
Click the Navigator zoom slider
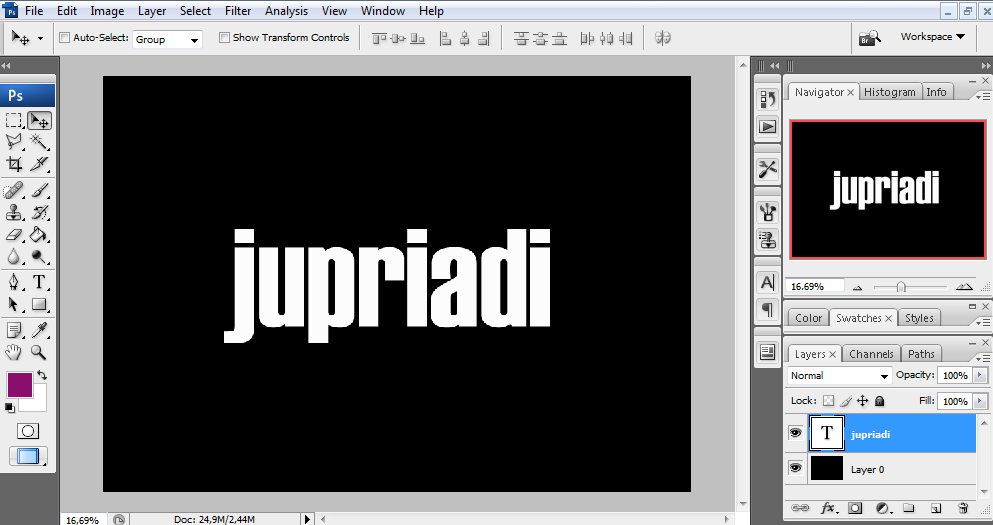tap(901, 287)
